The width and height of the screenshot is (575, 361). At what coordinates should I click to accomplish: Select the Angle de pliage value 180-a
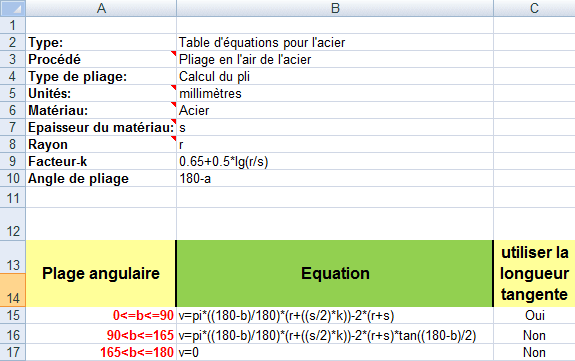tap(335, 178)
